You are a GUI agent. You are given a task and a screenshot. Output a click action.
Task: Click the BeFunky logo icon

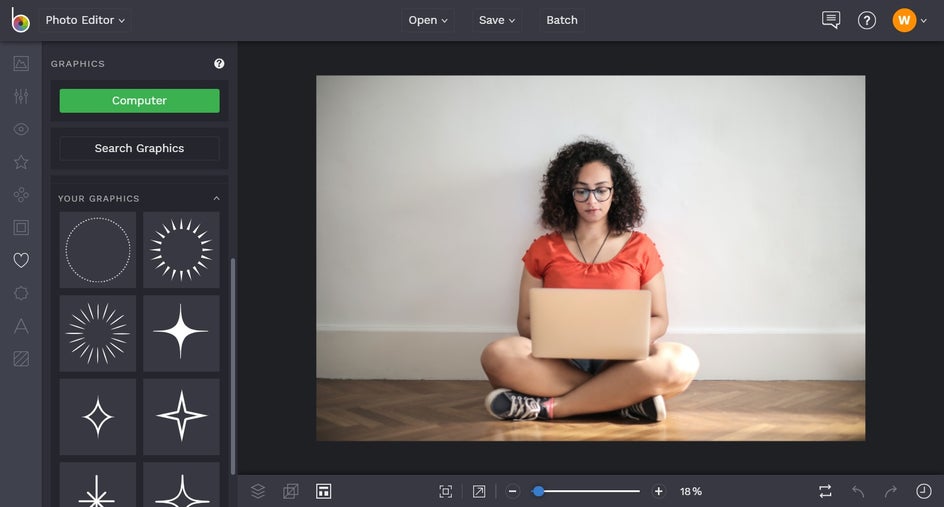coord(20,20)
